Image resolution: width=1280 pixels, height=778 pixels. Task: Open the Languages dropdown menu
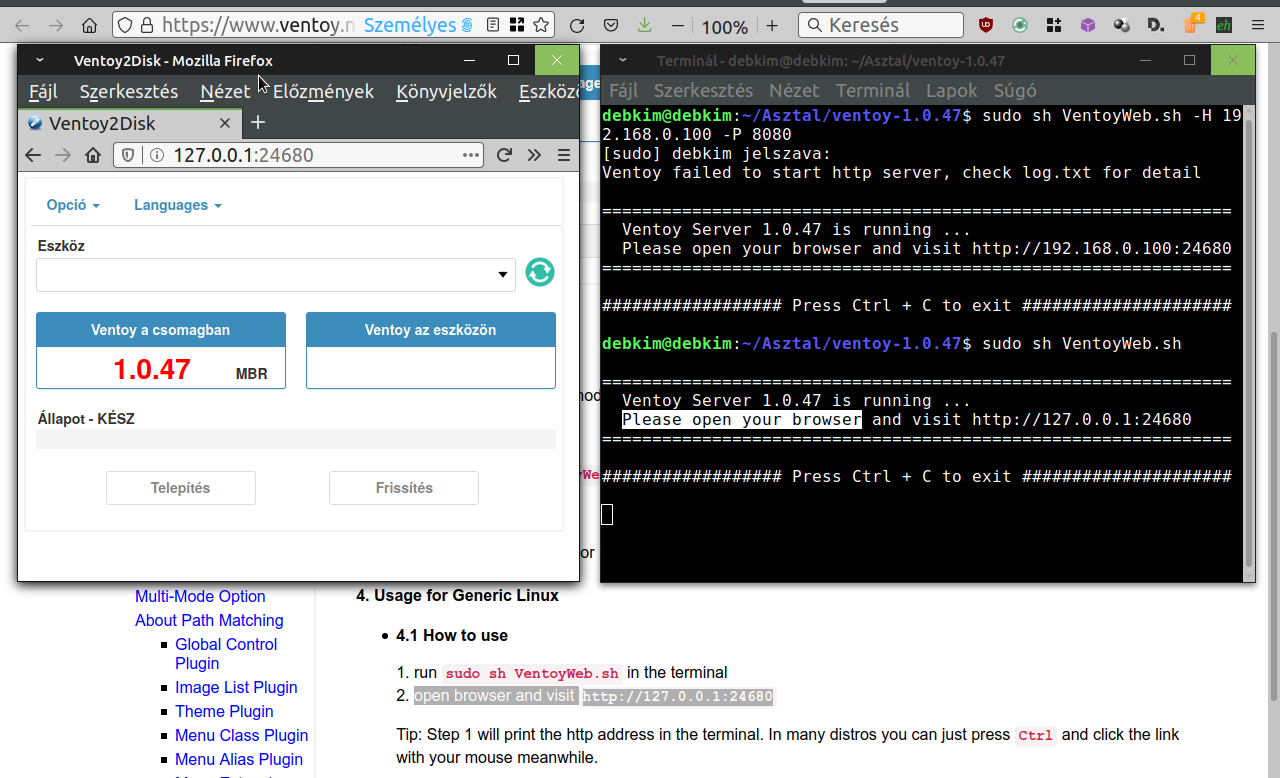177,205
